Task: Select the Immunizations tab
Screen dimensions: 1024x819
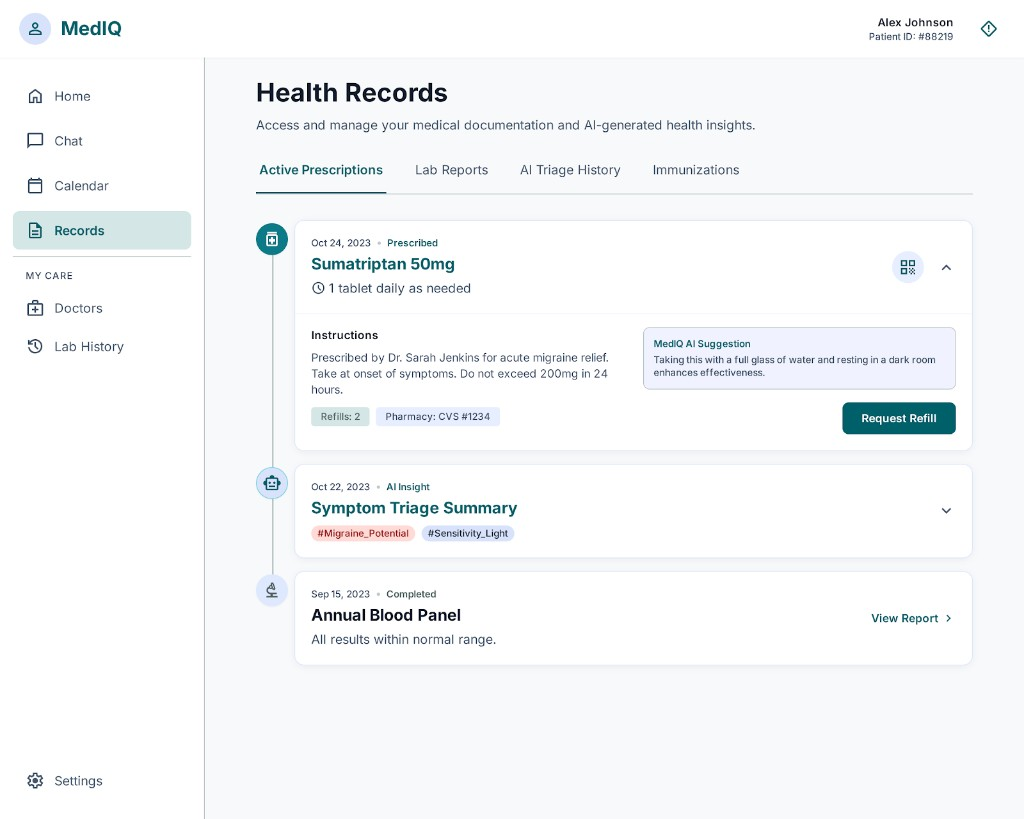Action: (x=696, y=170)
